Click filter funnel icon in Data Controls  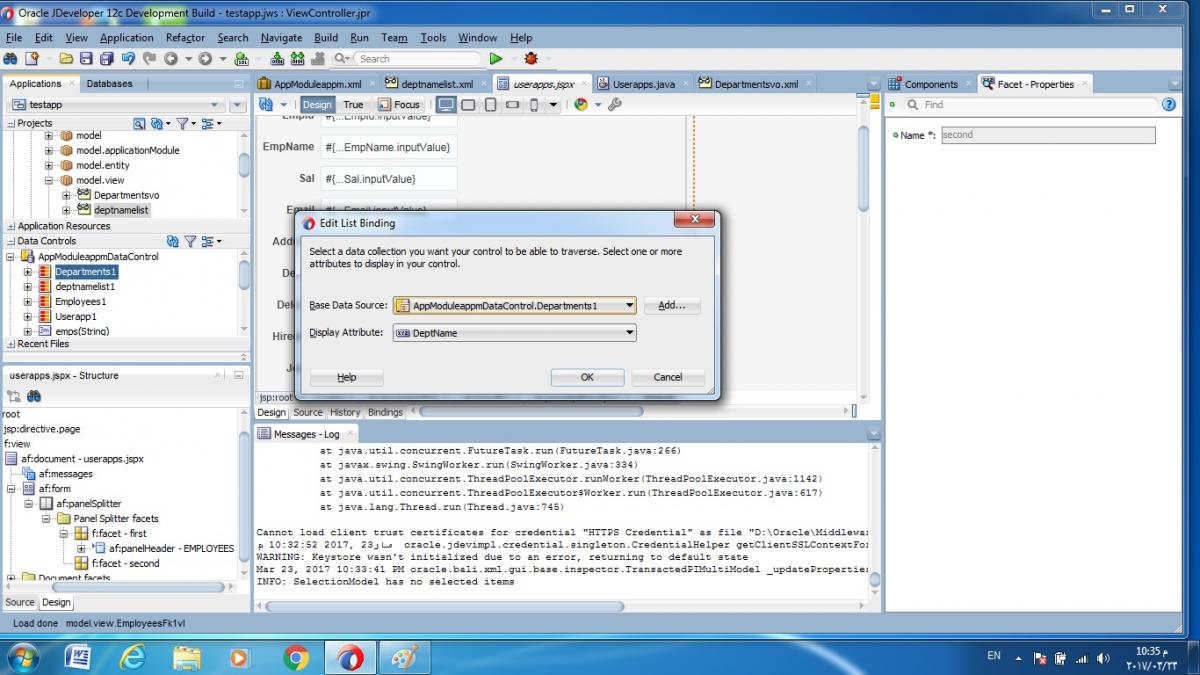click(x=189, y=241)
